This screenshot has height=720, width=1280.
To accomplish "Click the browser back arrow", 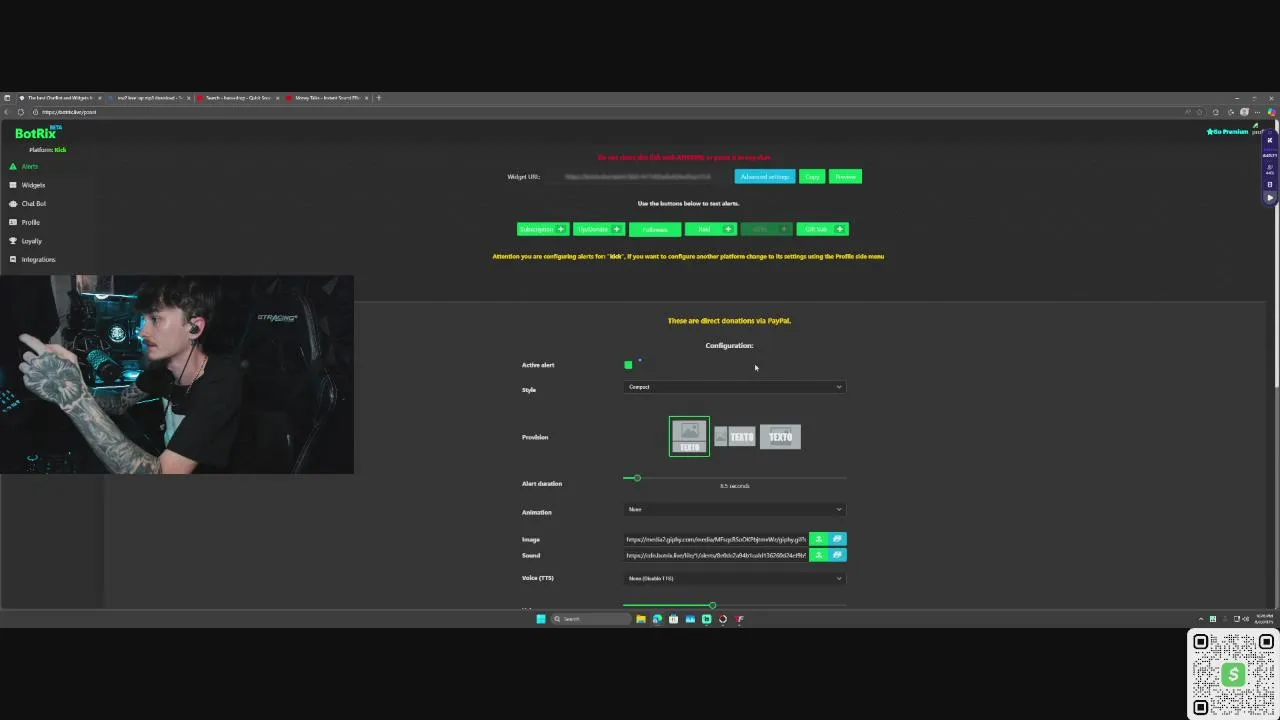I will pos(7,112).
